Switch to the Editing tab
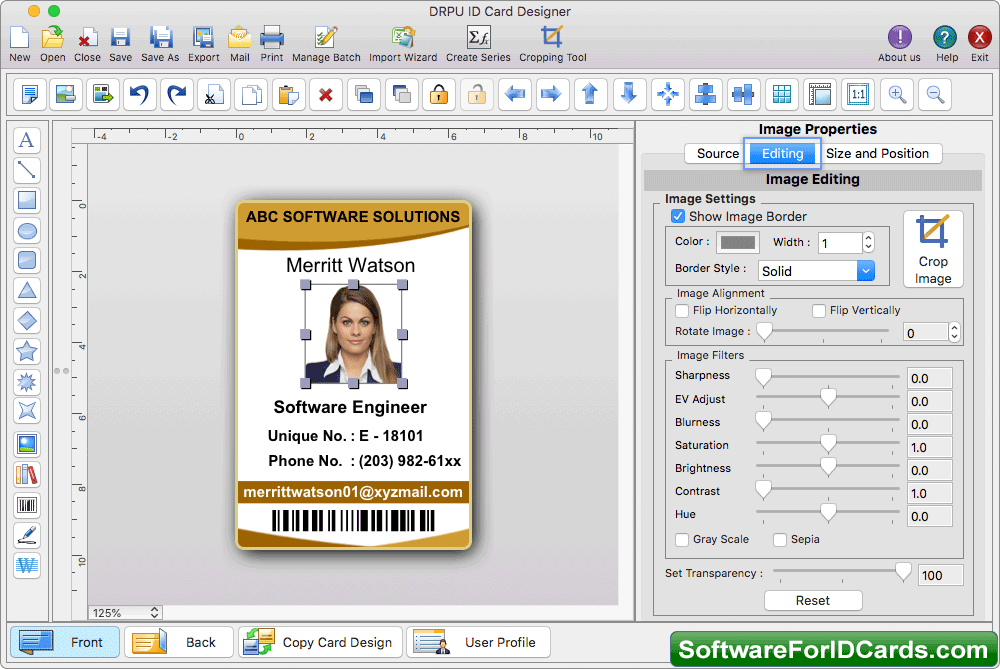Screen dimensions: 1000x669 click(x=782, y=154)
